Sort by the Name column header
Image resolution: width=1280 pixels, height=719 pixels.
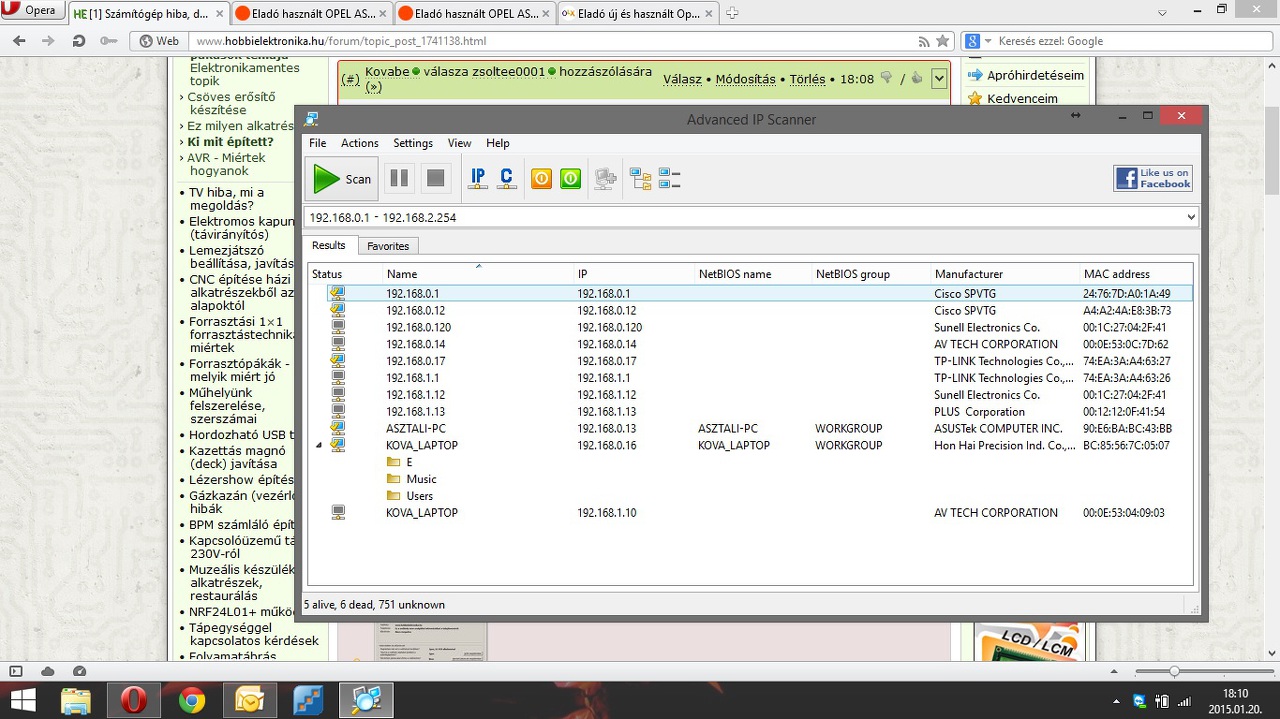point(480,274)
